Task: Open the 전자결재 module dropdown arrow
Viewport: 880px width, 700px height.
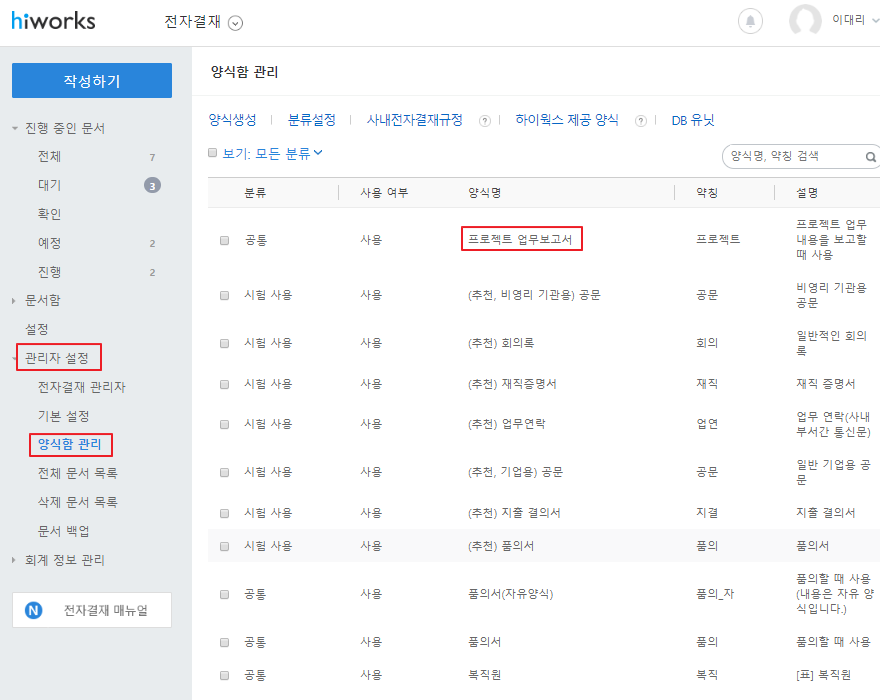Action: click(x=235, y=23)
